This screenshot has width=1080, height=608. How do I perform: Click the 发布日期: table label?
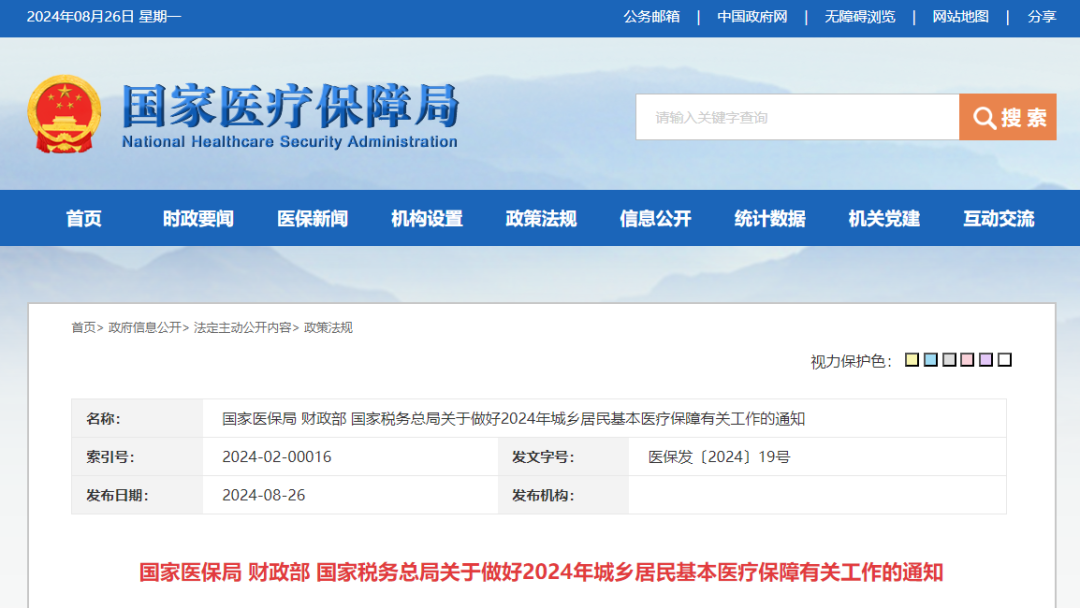pyautogui.click(x=117, y=495)
